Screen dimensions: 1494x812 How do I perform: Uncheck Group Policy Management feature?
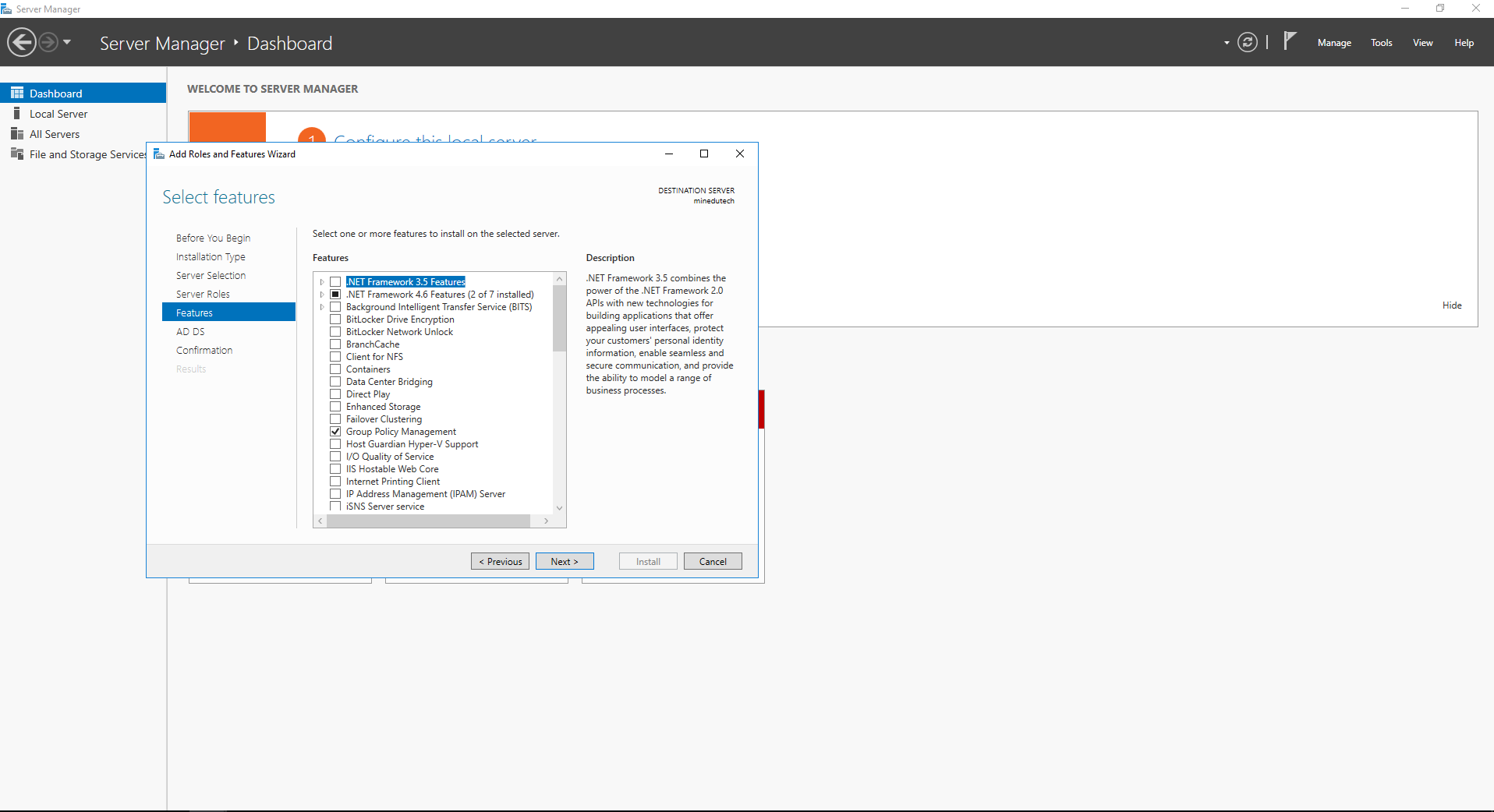335,432
